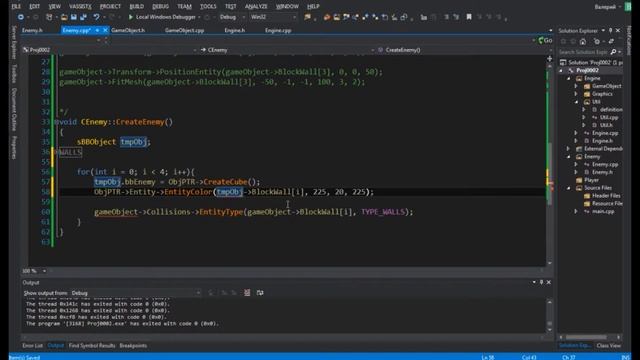The image size is (640, 360).
Task: Open the EDIT menu
Action: pos(35,7)
